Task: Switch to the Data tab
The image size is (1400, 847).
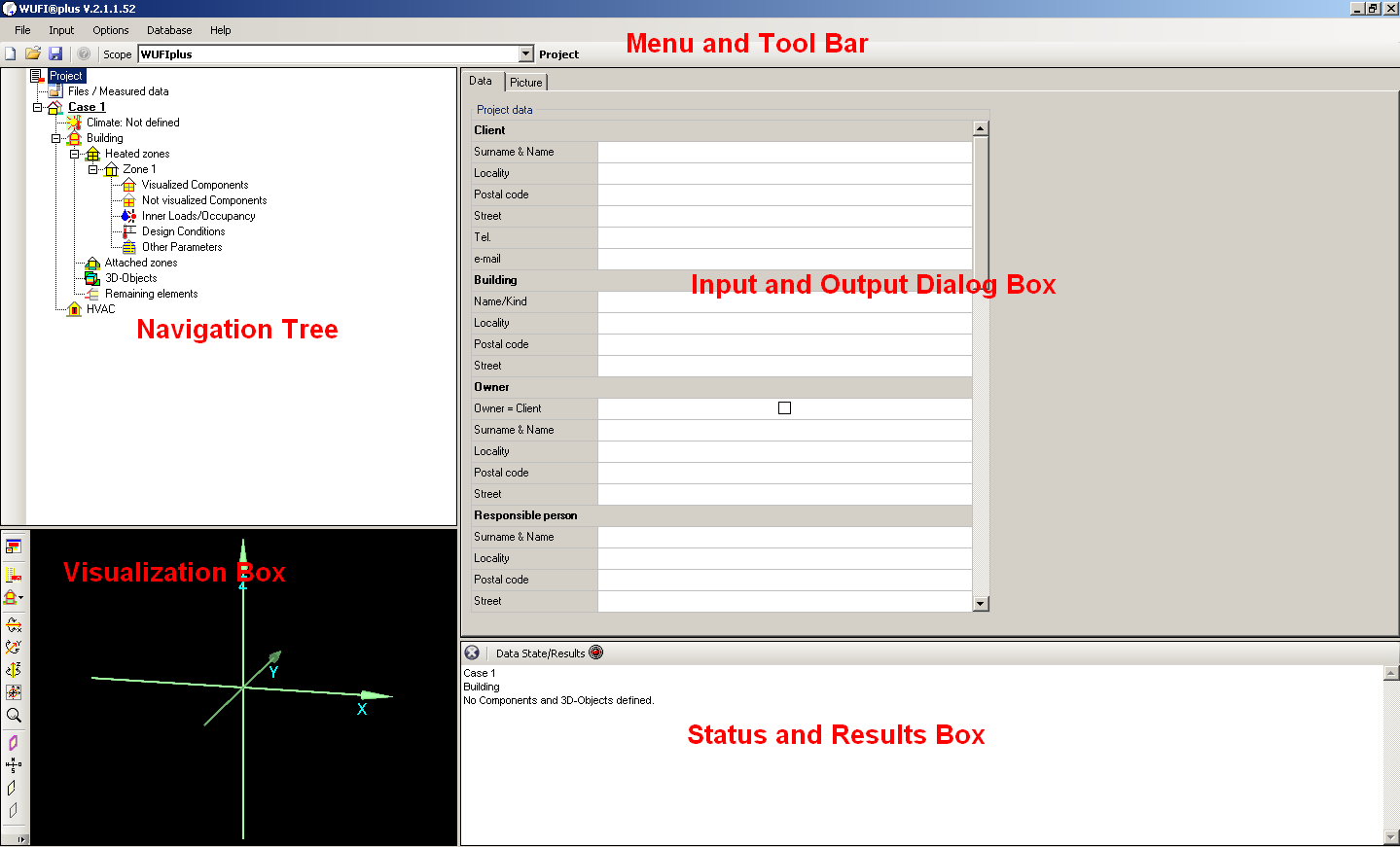Action: [x=481, y=81]
